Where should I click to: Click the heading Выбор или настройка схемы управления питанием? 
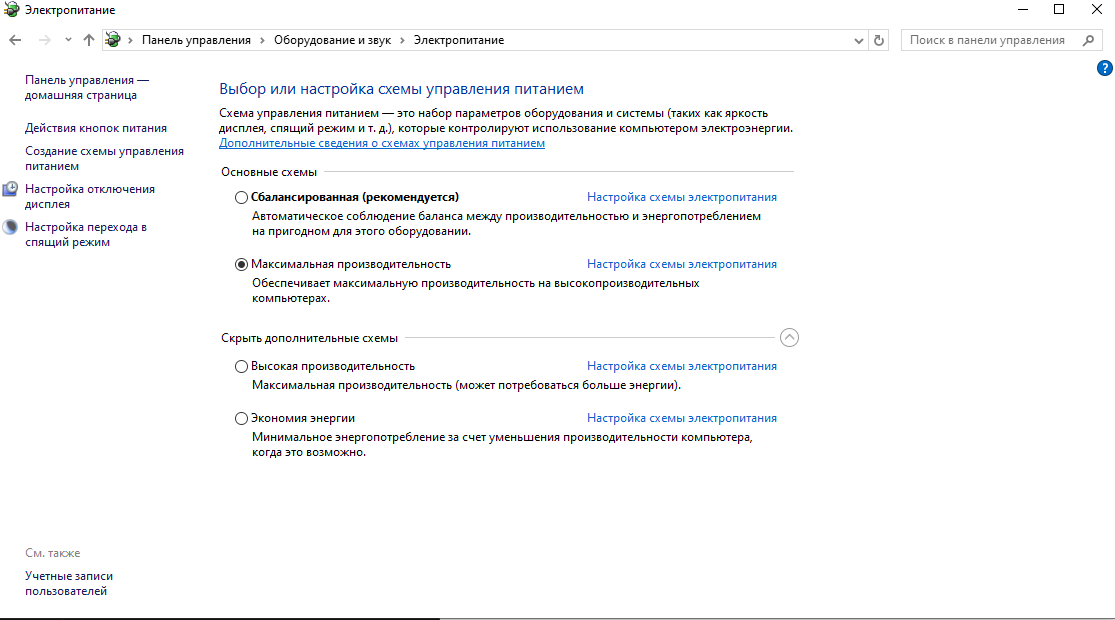point(401,89)
